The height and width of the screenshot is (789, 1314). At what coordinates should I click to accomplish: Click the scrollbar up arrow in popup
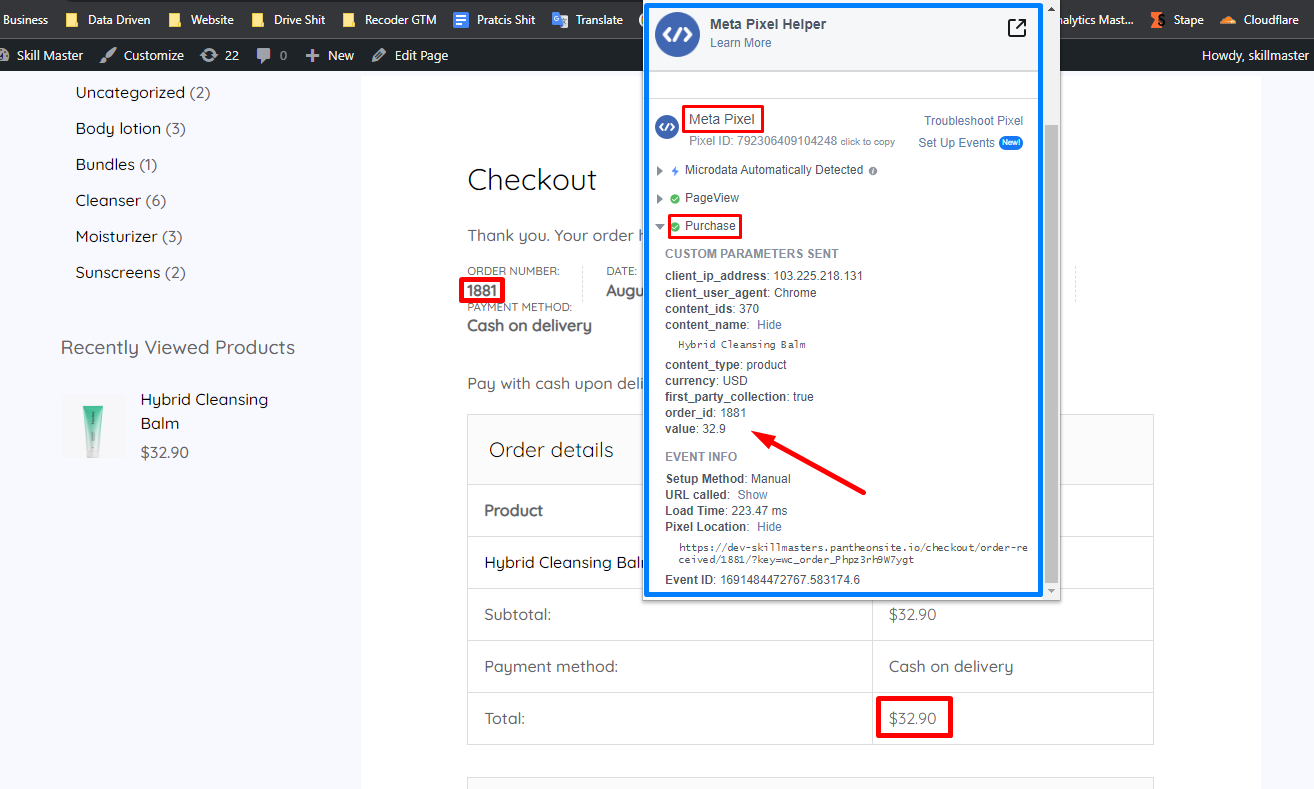[1050, 8]
